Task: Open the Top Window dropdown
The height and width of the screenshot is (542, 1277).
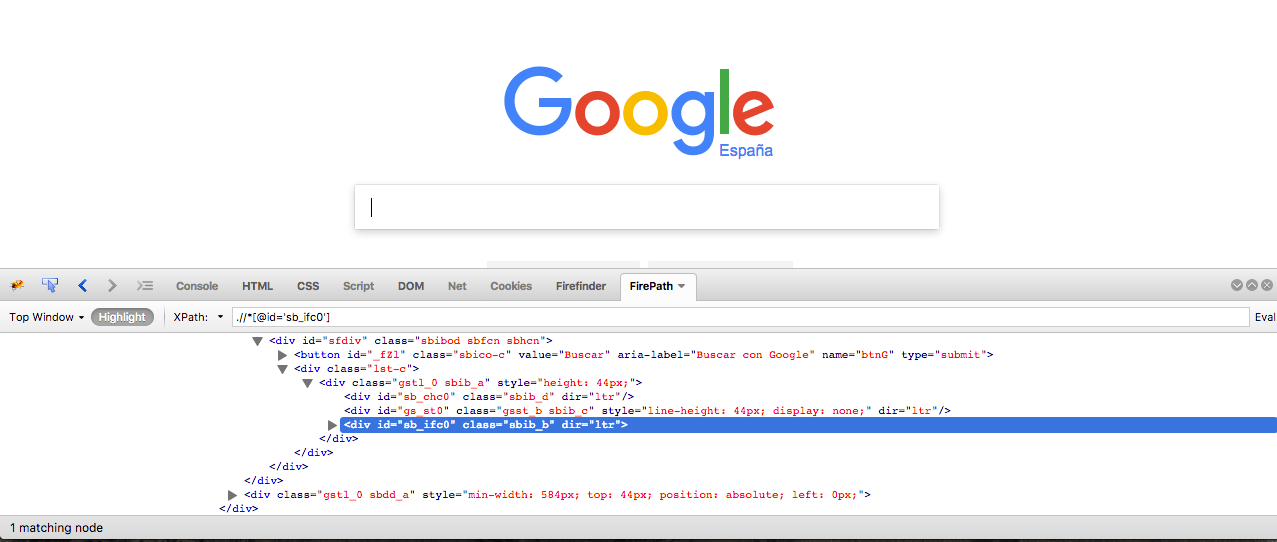Action: click(x=46, y=317)
